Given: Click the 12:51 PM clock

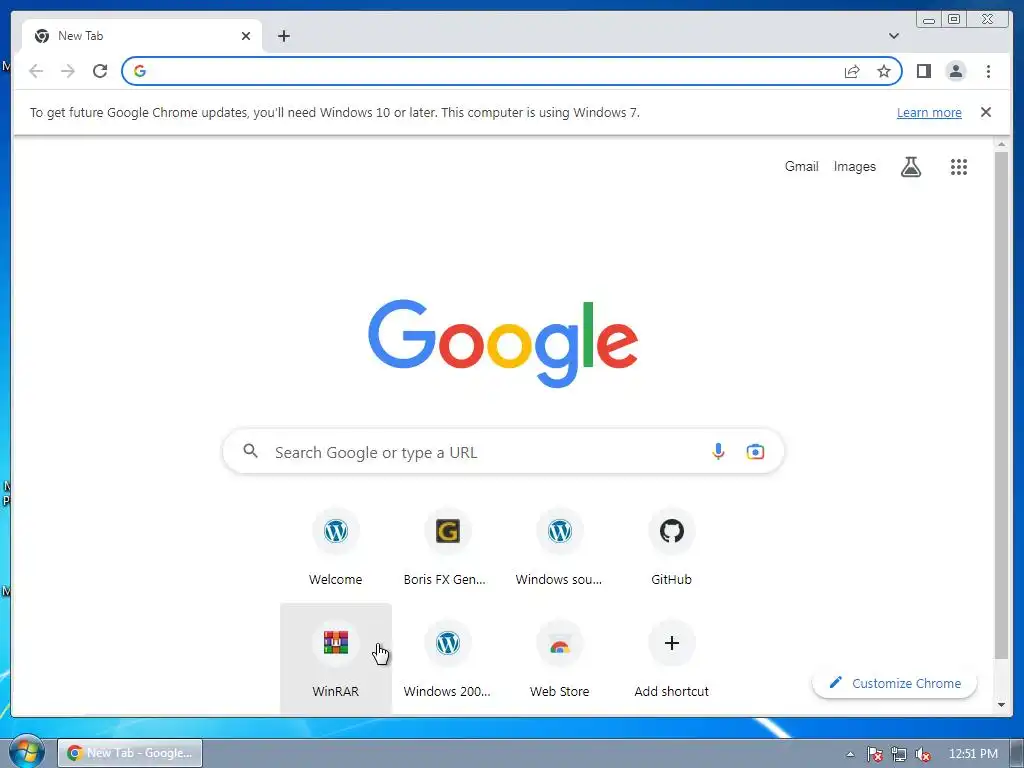Looking at the screenshot, I should click(973, 754).
